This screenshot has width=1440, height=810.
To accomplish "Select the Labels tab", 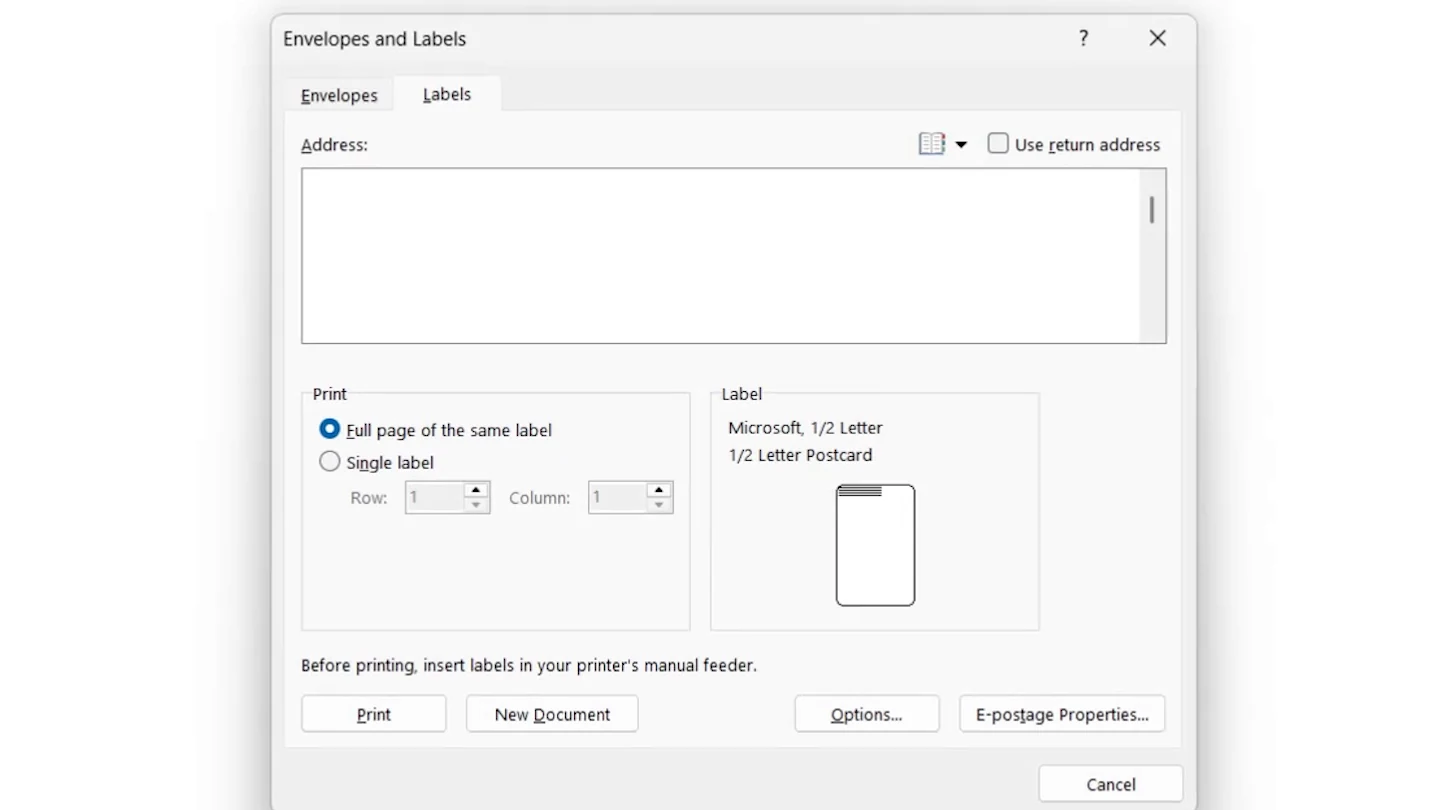I will point(447,94).
